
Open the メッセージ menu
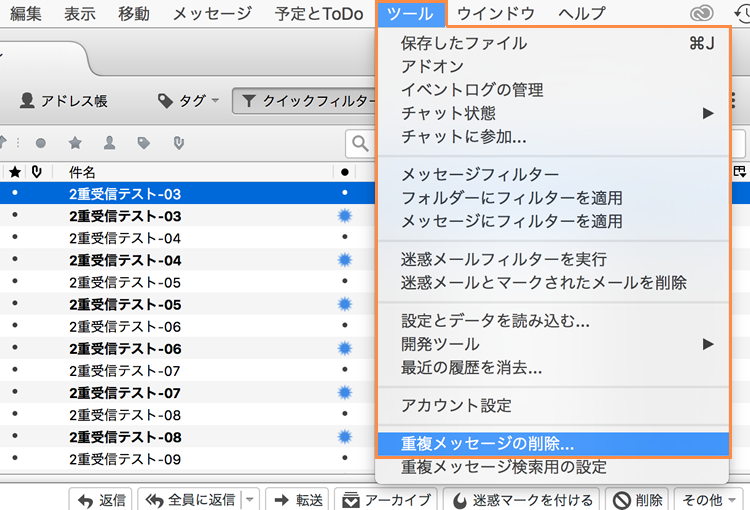click(212, 13)
